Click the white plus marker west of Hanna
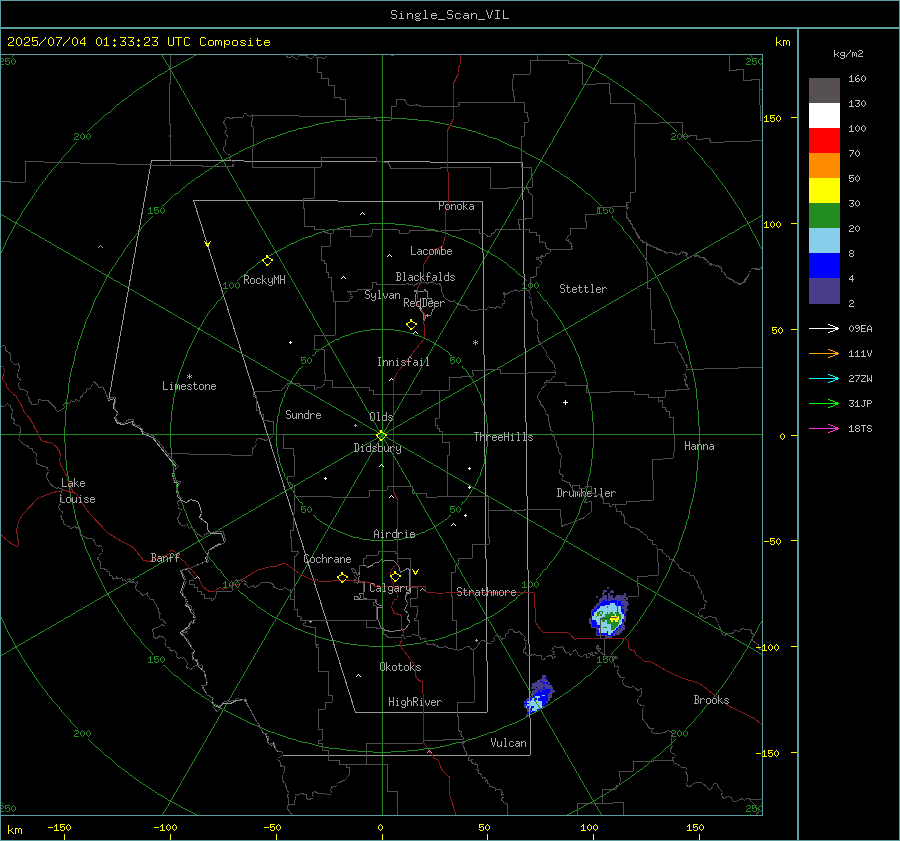Screen dimensions: 900x841 tap(565, 402)
